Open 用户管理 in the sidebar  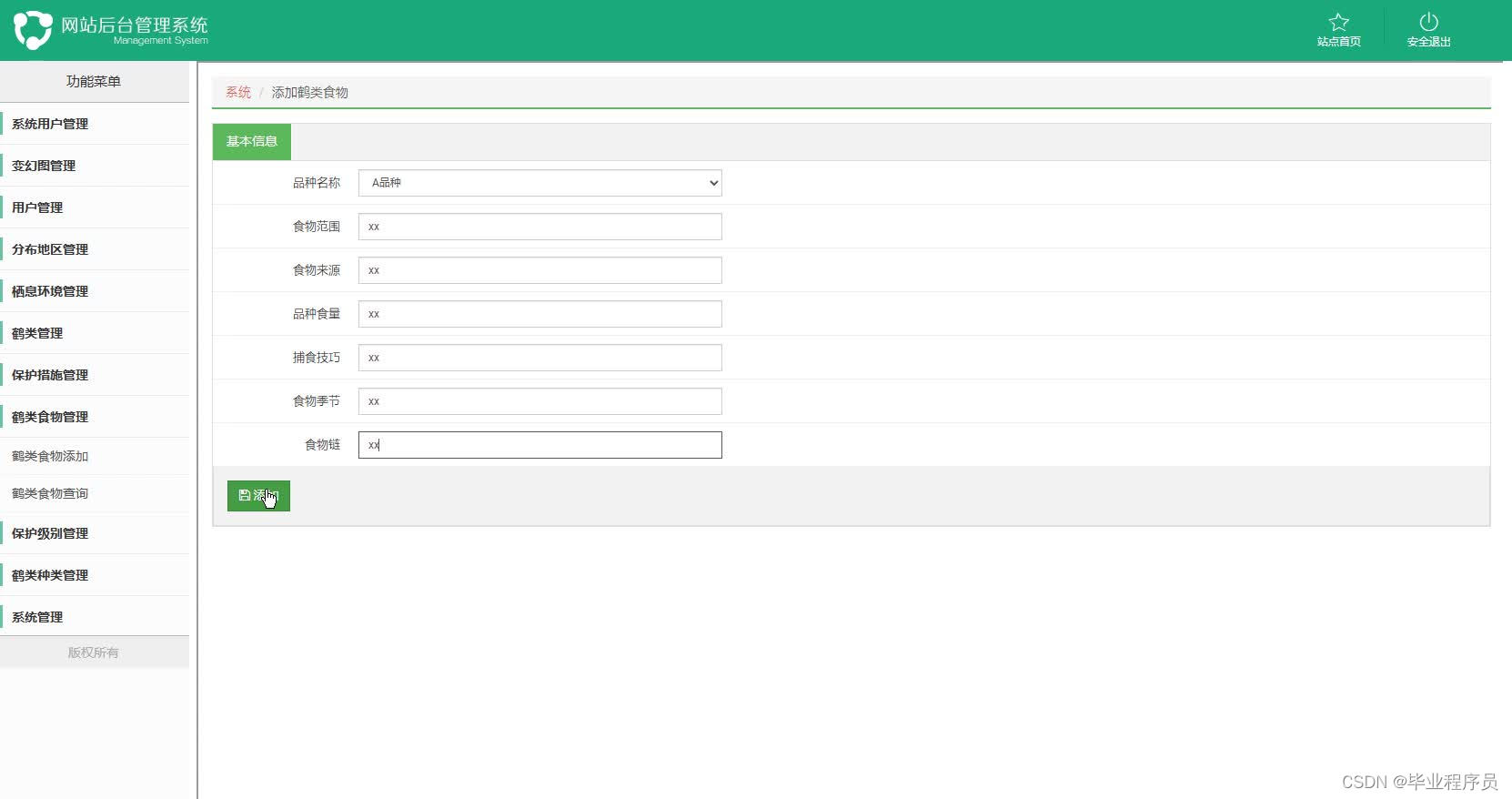95,207
